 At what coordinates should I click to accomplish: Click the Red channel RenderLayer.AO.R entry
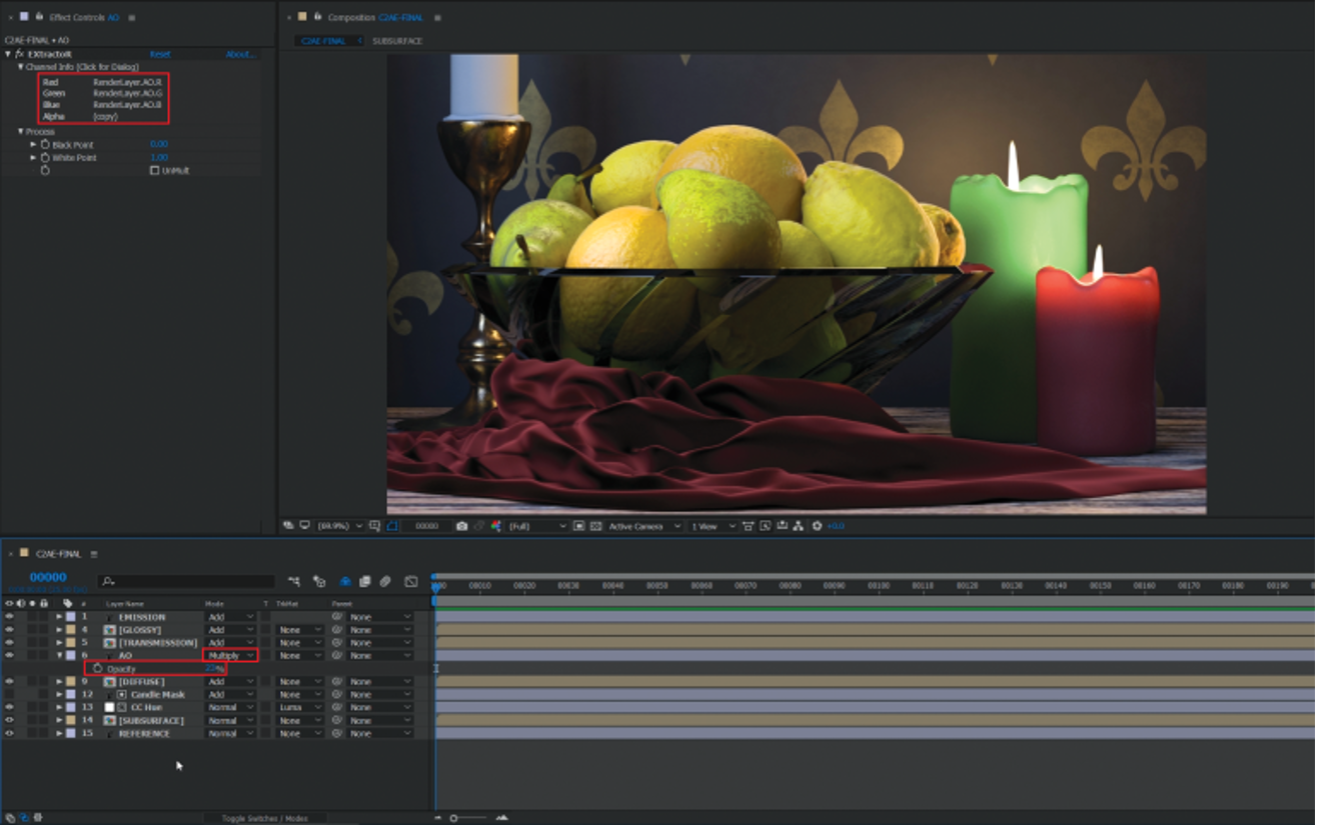[127, 82]
